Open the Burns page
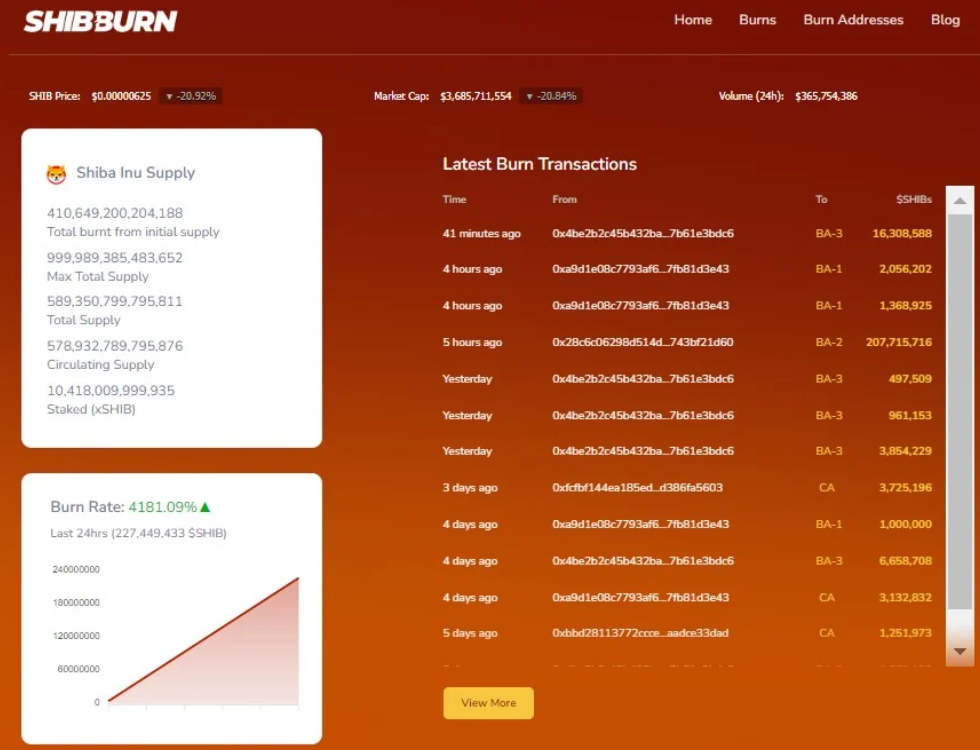This screenshot has width=980, height=750. pos(757,20)
